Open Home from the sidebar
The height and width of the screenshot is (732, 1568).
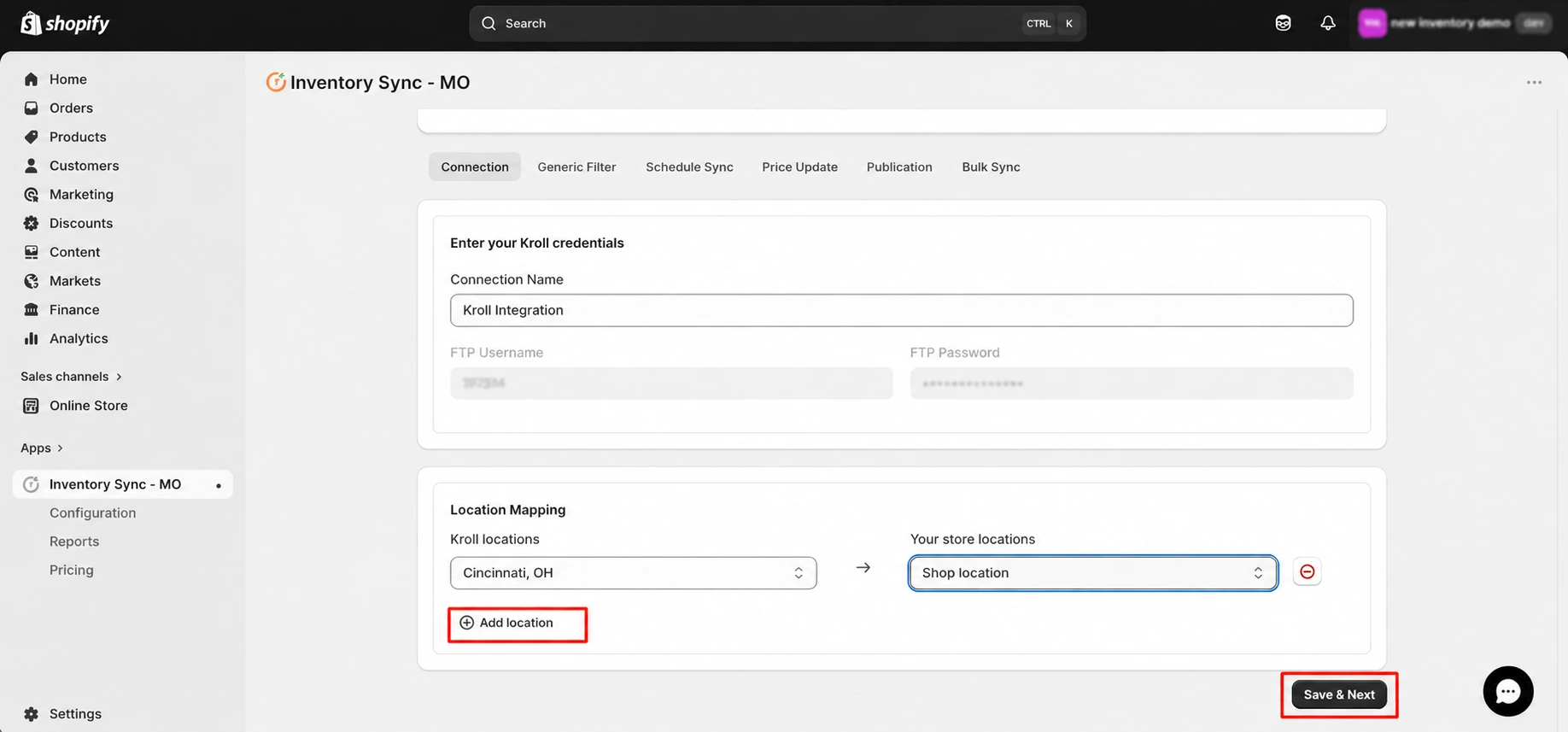point(67,79)
